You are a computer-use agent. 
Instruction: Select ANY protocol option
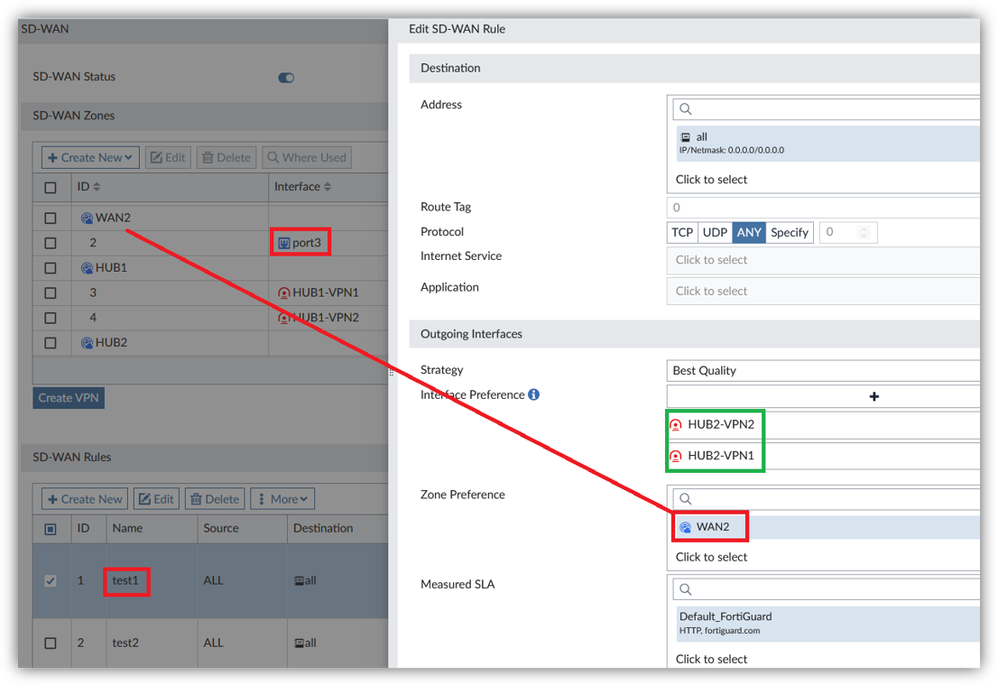point(748,232)
